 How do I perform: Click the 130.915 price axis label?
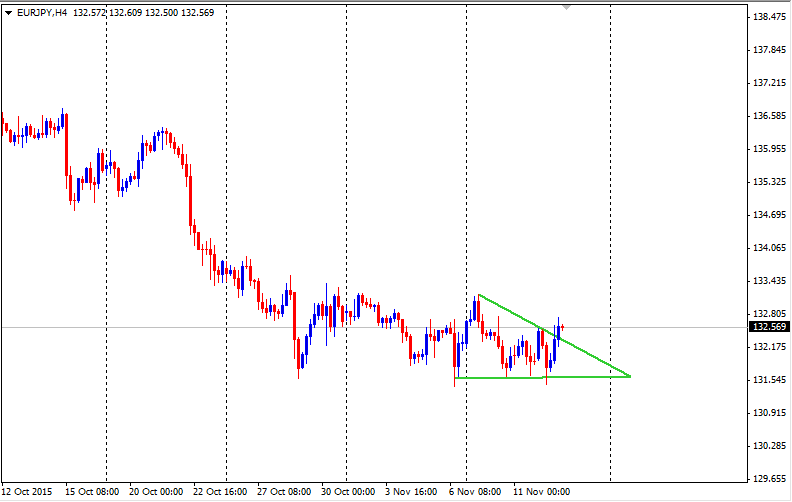pyautogui.click(x=769, y=413)
